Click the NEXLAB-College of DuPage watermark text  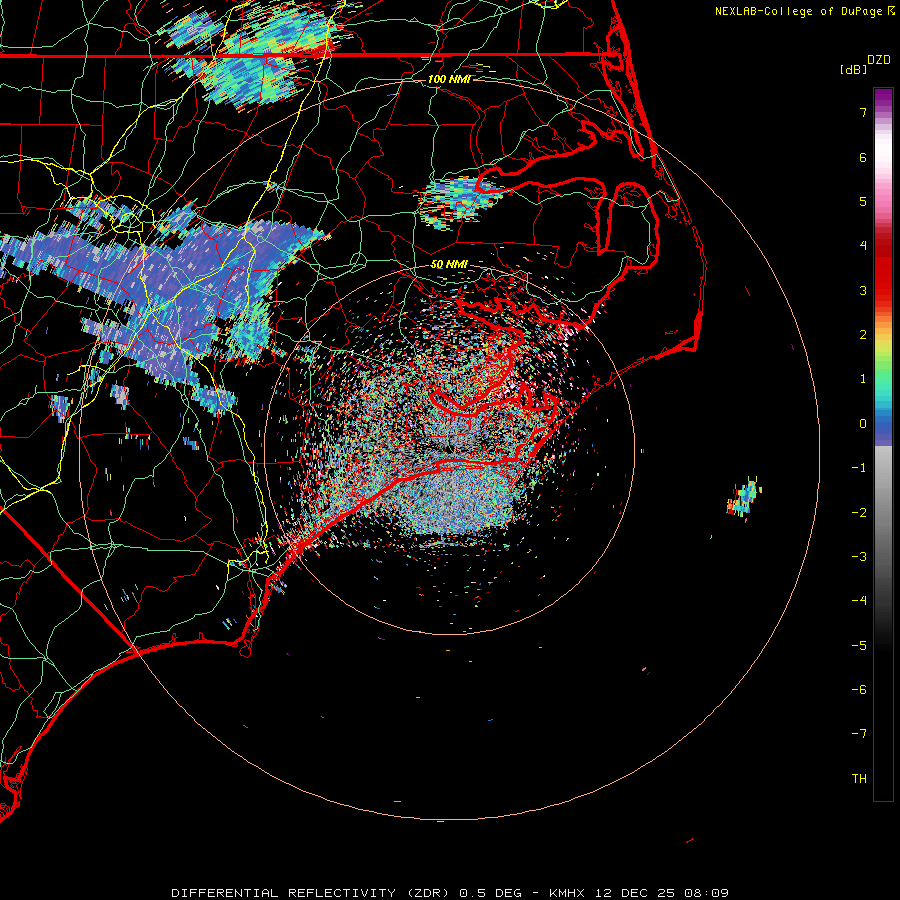pos(799,11)
